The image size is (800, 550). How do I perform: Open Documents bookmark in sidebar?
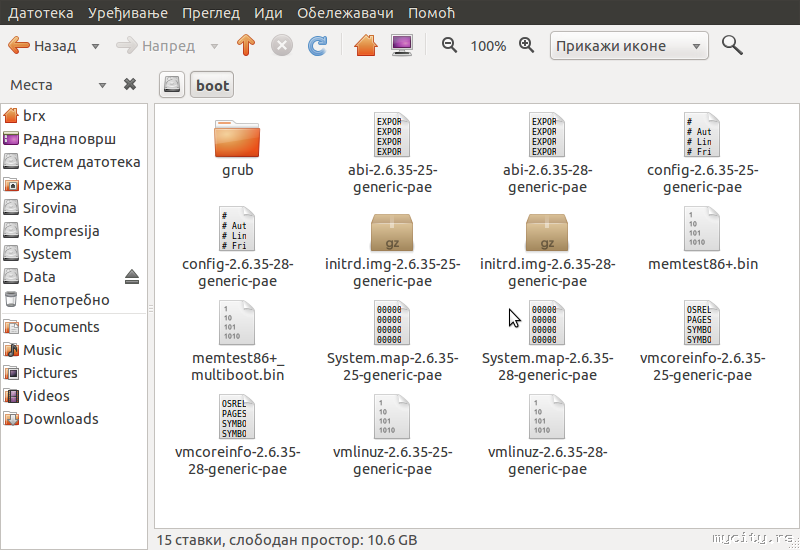point(74,327)
